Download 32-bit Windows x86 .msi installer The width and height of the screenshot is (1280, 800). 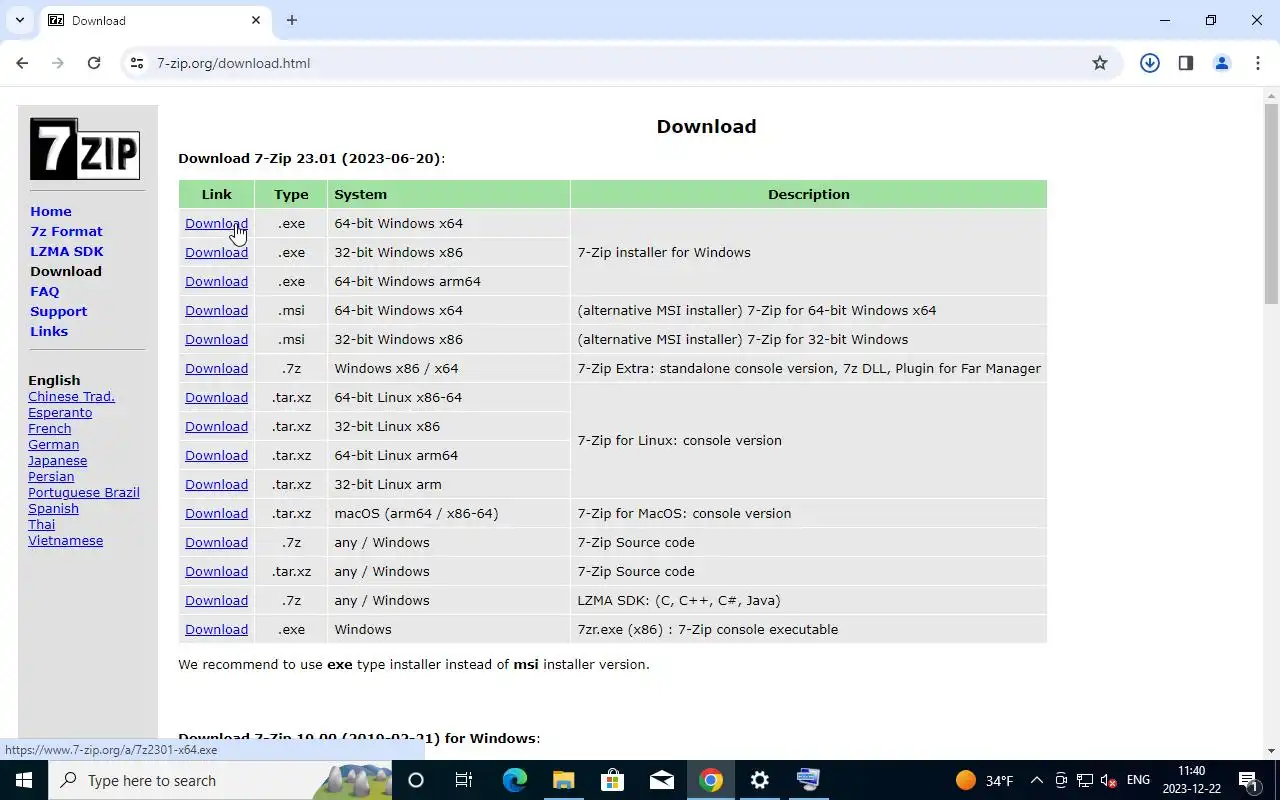(216, 339)
